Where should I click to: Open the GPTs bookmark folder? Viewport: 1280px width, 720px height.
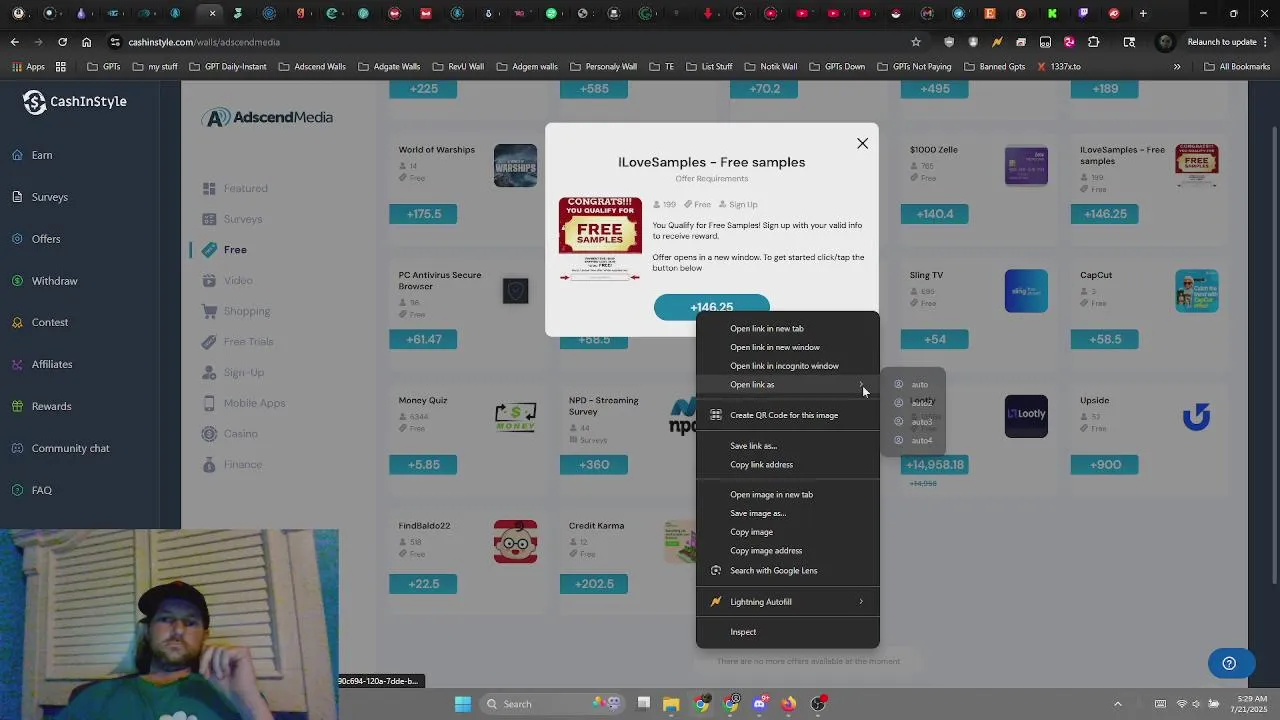click(x=104, y=67)
